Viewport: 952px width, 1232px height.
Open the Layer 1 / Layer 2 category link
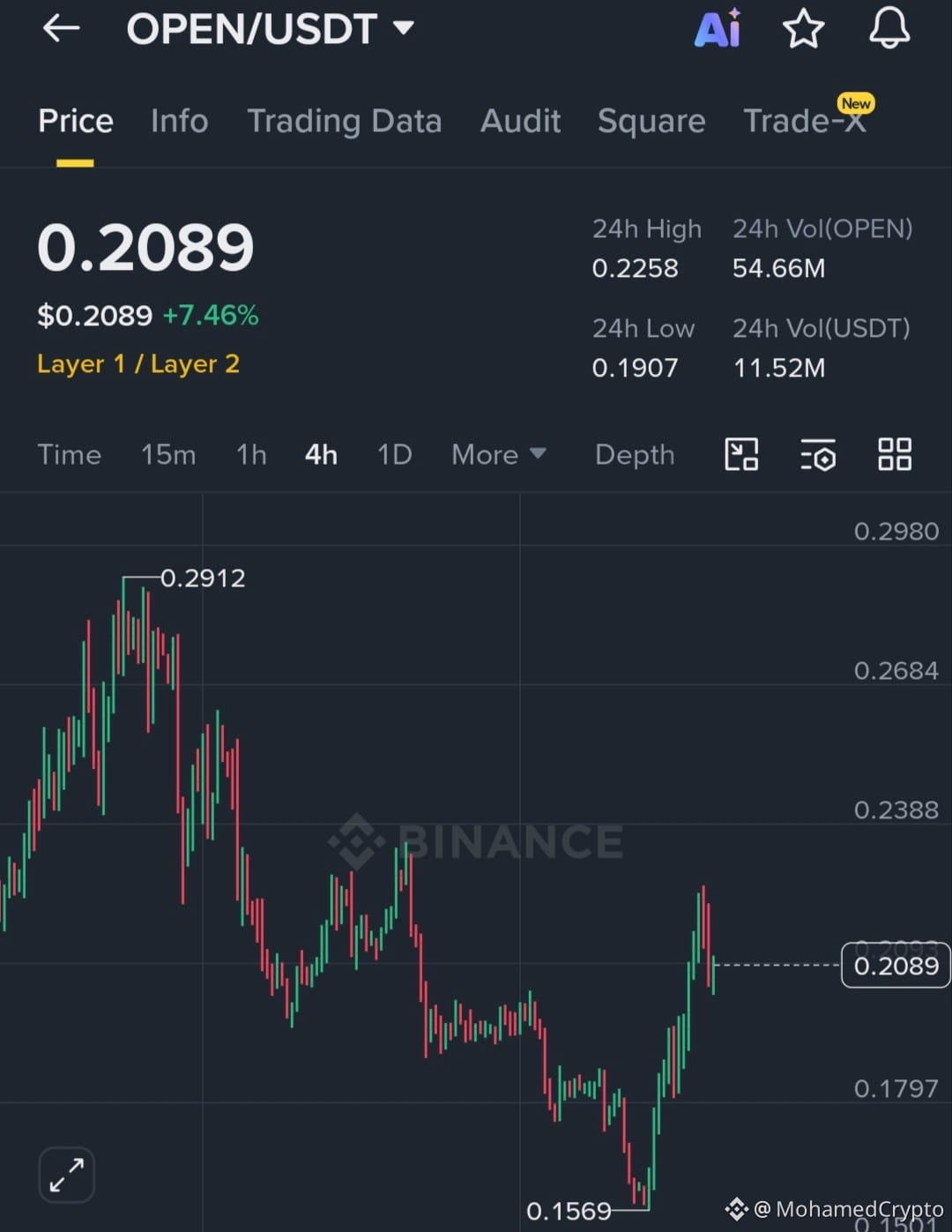pyautogui.click(x=138, y=364)
